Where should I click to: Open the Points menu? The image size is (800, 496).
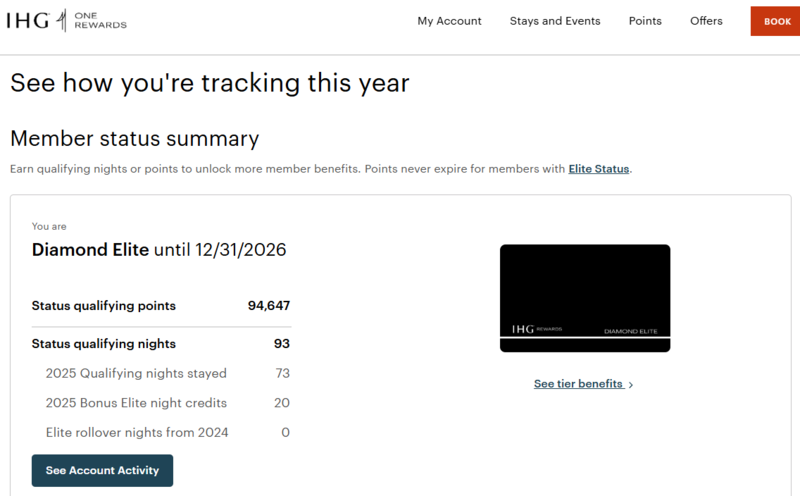point(645,21)
